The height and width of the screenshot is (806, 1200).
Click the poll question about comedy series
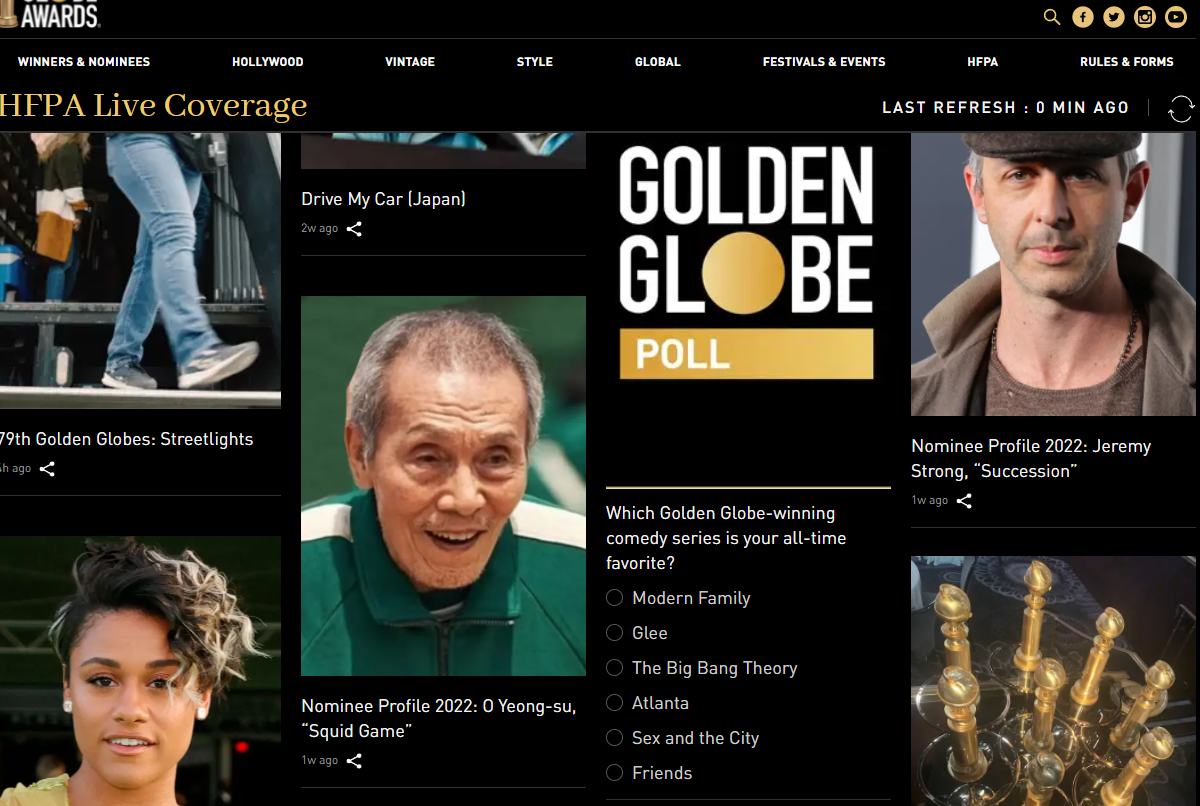tap(728, 538)
